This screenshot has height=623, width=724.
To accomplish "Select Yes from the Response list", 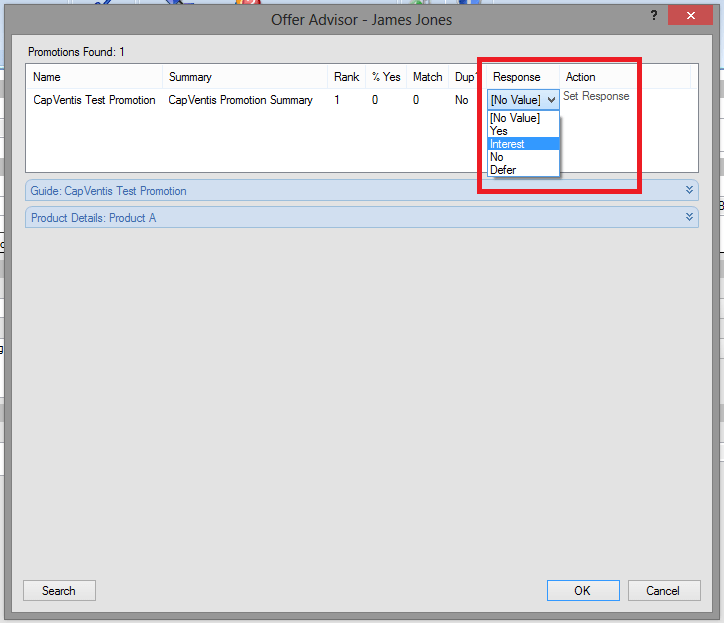I will [499, 131].
